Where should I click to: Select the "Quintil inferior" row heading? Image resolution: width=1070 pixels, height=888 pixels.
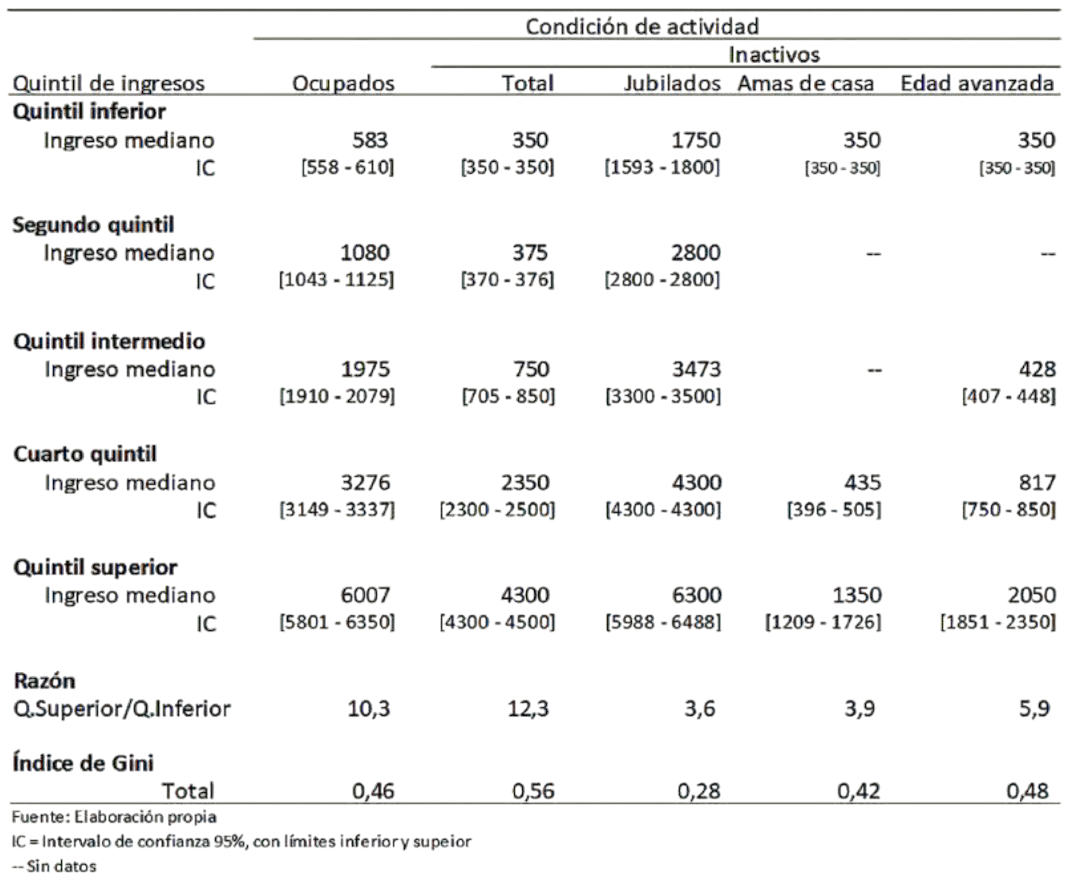pos(88,111)
